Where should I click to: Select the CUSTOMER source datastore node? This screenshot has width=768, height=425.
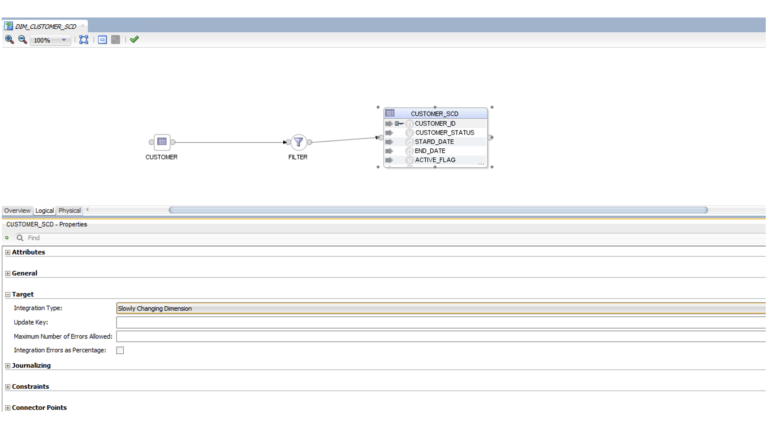pyautogui.click(x=161, y=142)
